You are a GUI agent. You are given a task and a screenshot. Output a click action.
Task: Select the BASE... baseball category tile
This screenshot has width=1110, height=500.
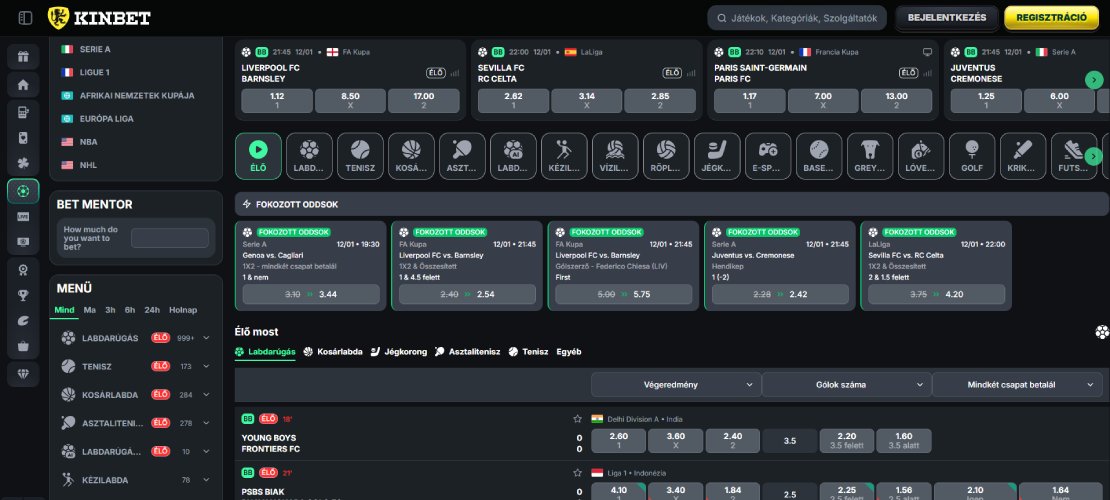tap(819, 156)
